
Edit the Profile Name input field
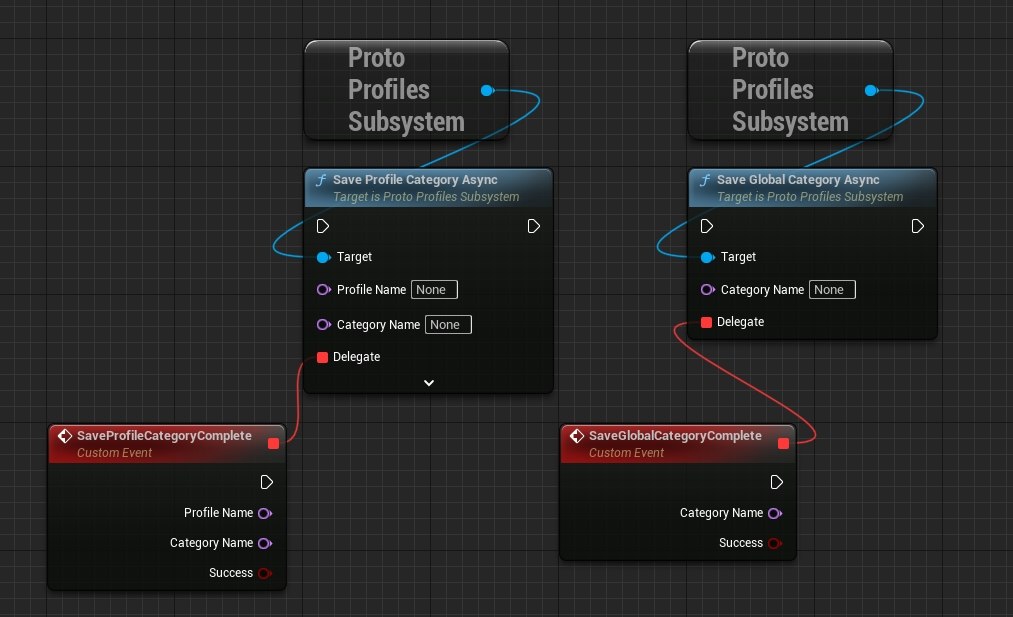tap(434, 290)
